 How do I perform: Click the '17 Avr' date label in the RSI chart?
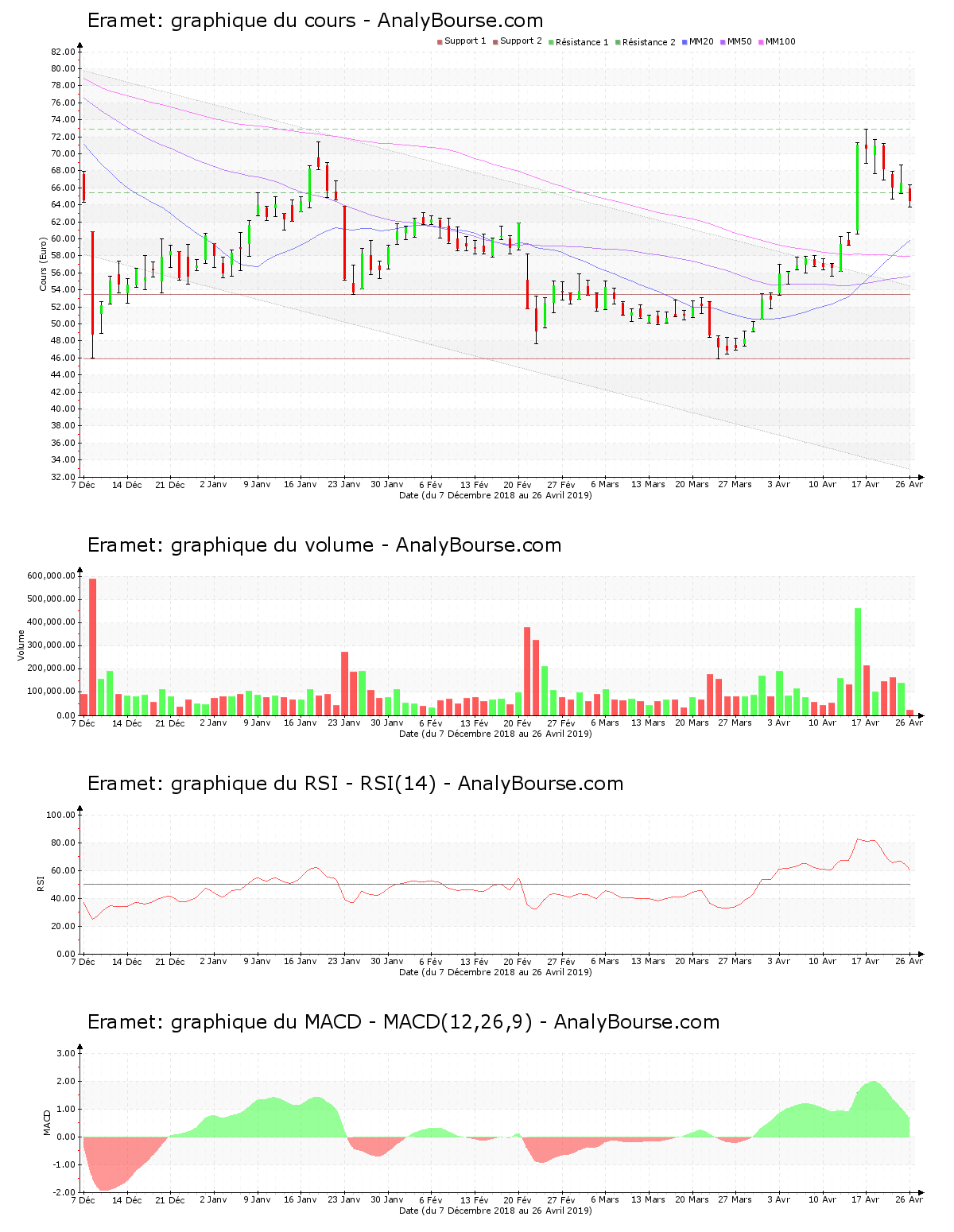point(866,962)
